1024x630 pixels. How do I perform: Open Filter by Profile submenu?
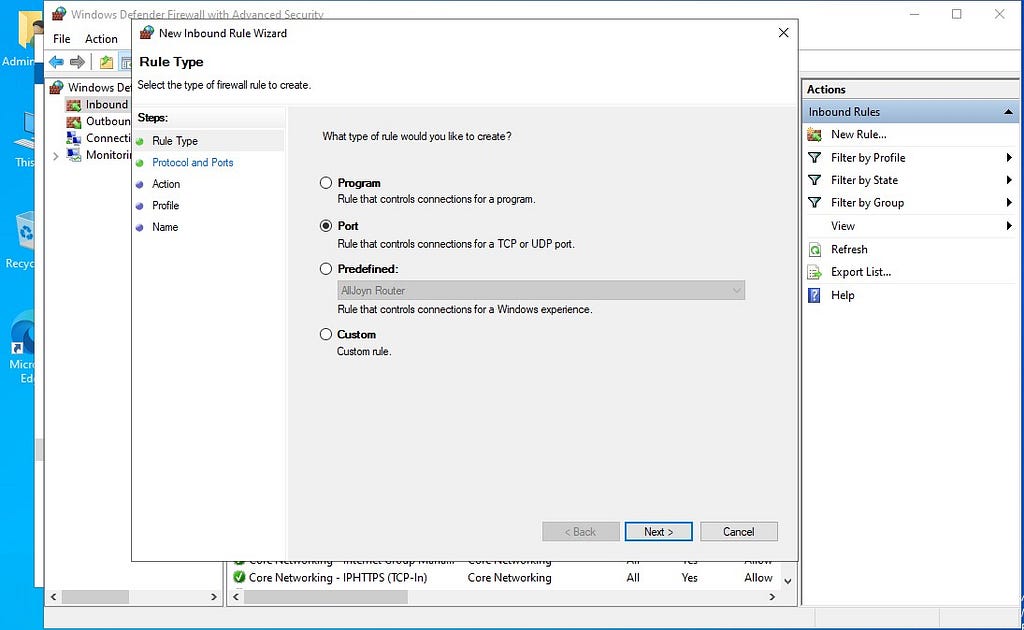[868, 158]
